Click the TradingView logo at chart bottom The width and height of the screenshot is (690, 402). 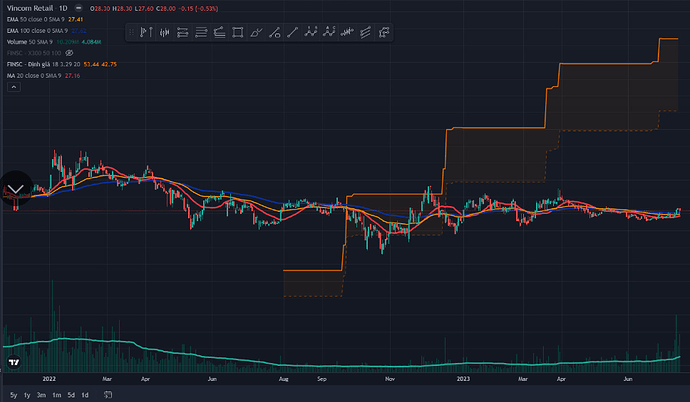14,362
